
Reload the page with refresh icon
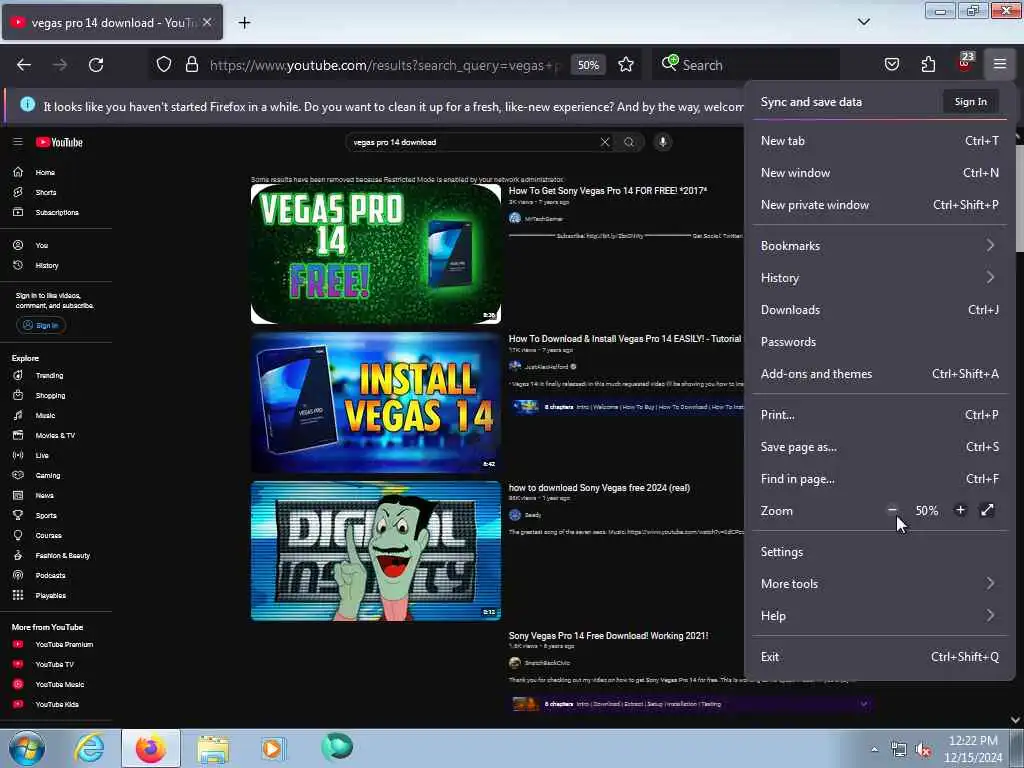pos(96,65)
